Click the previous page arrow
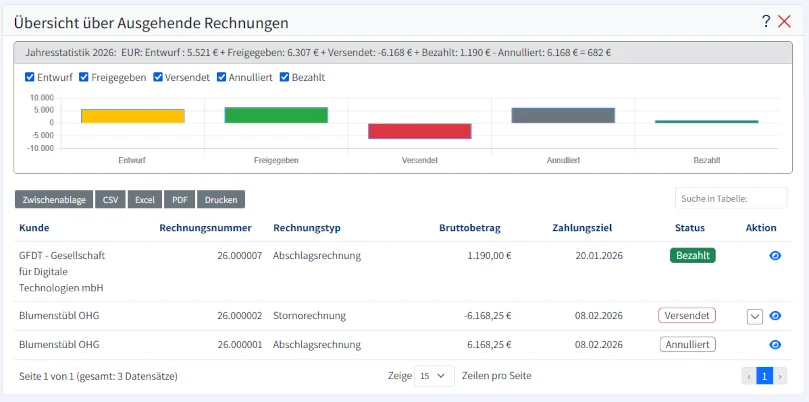 point(749,377)
